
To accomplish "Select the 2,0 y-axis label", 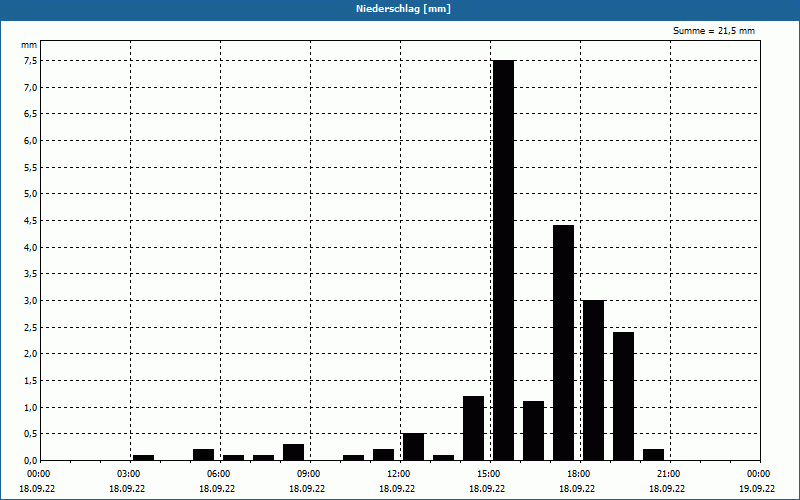I will pos(31,354).
